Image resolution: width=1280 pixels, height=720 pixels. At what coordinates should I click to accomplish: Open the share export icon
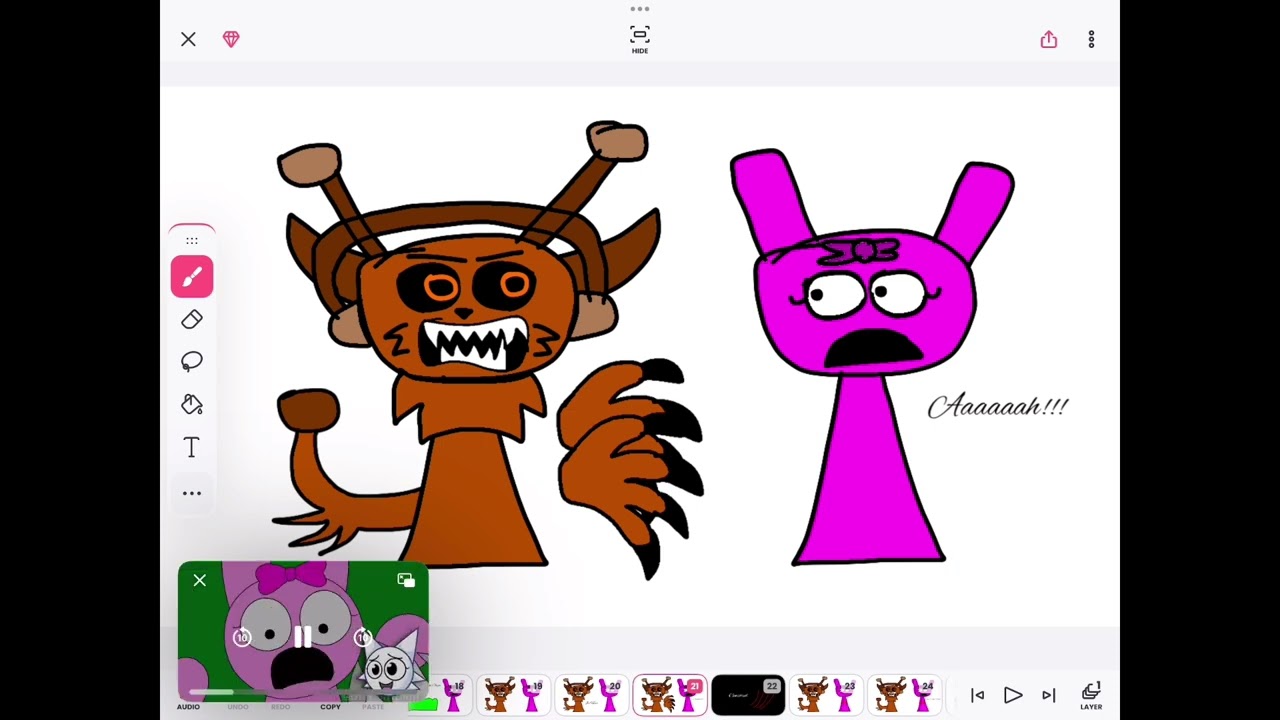point(1048,39)
